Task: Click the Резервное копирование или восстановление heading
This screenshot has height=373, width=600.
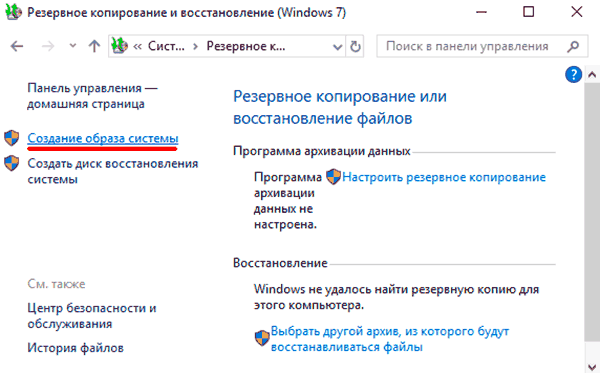Action: point(340,107)
